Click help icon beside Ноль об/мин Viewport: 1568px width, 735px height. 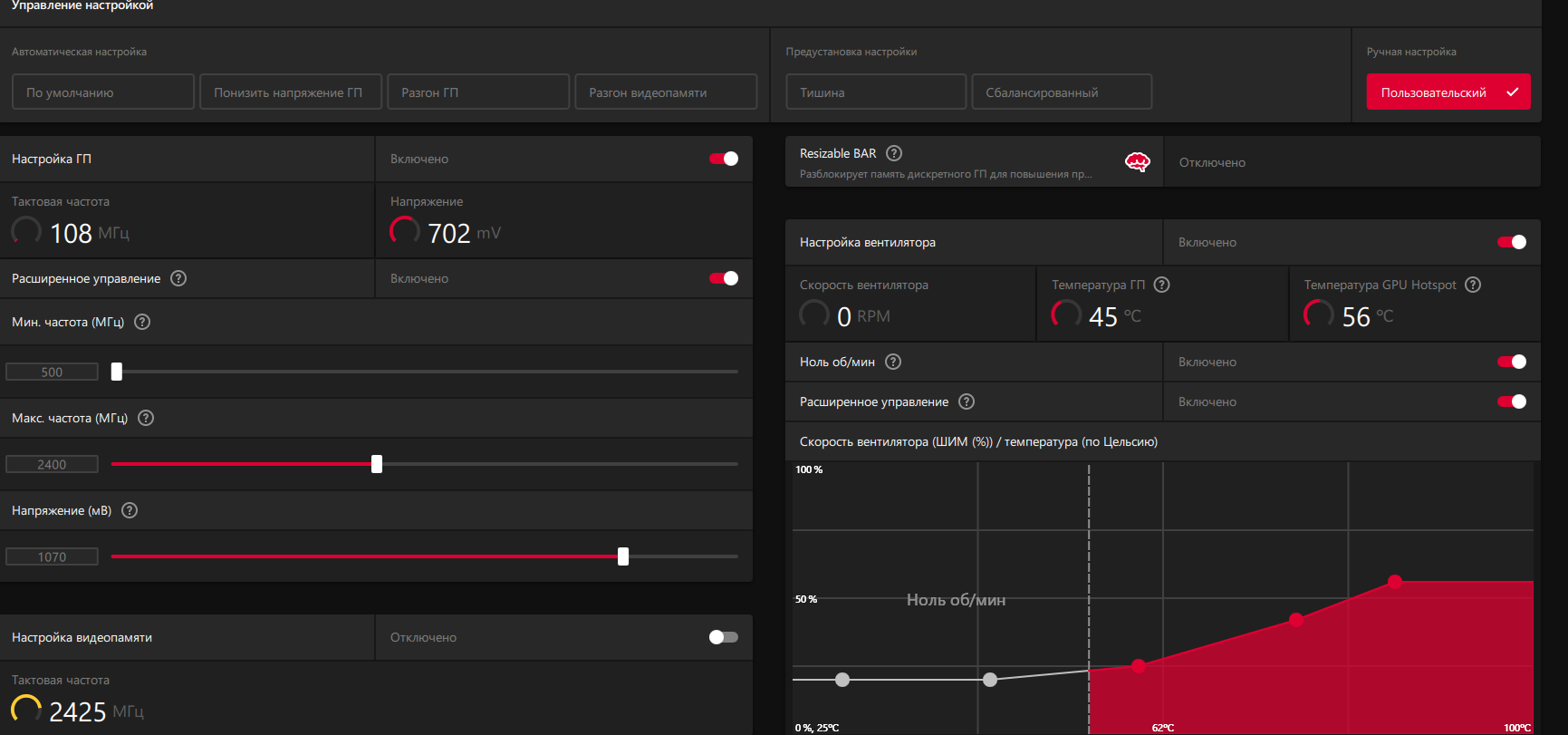[893, 362]
